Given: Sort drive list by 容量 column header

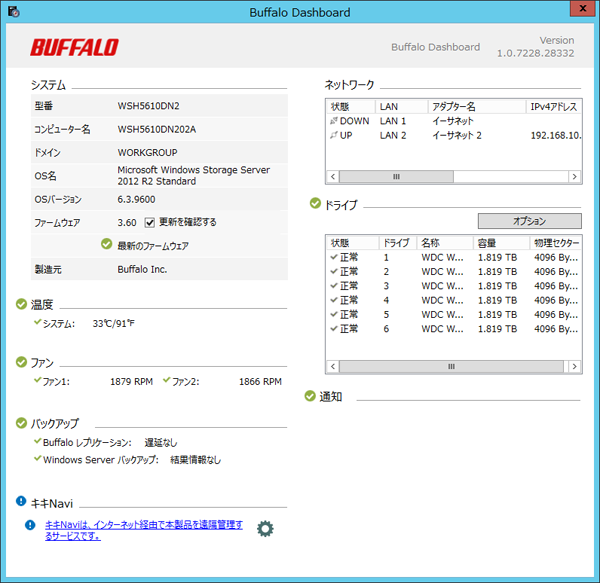Looking at the screenshot, I should (500, 243).
